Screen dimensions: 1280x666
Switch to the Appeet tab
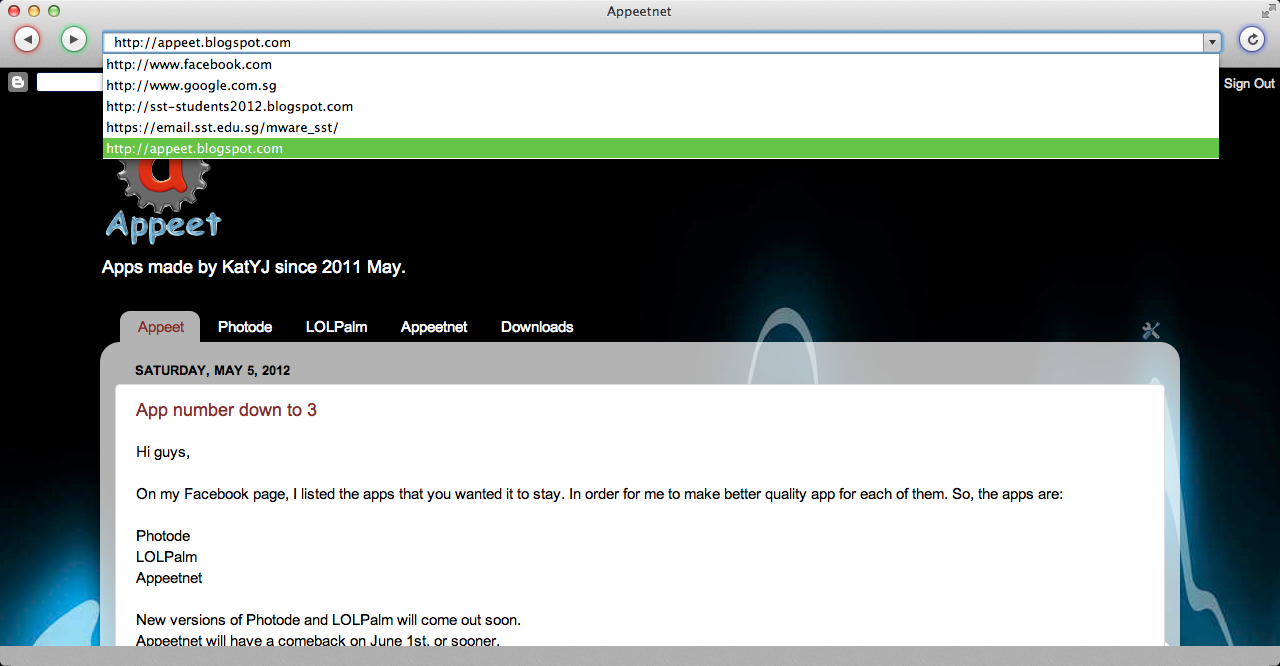click(x=161, y=327)
